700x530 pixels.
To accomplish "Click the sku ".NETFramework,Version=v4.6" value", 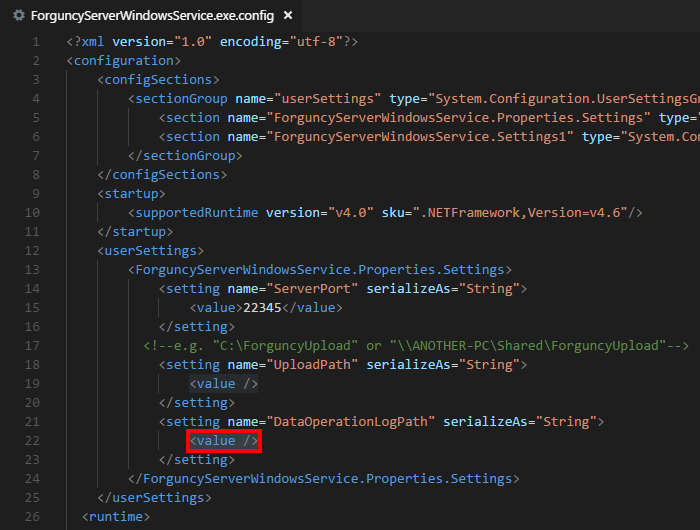I will [x=520, y=213].
